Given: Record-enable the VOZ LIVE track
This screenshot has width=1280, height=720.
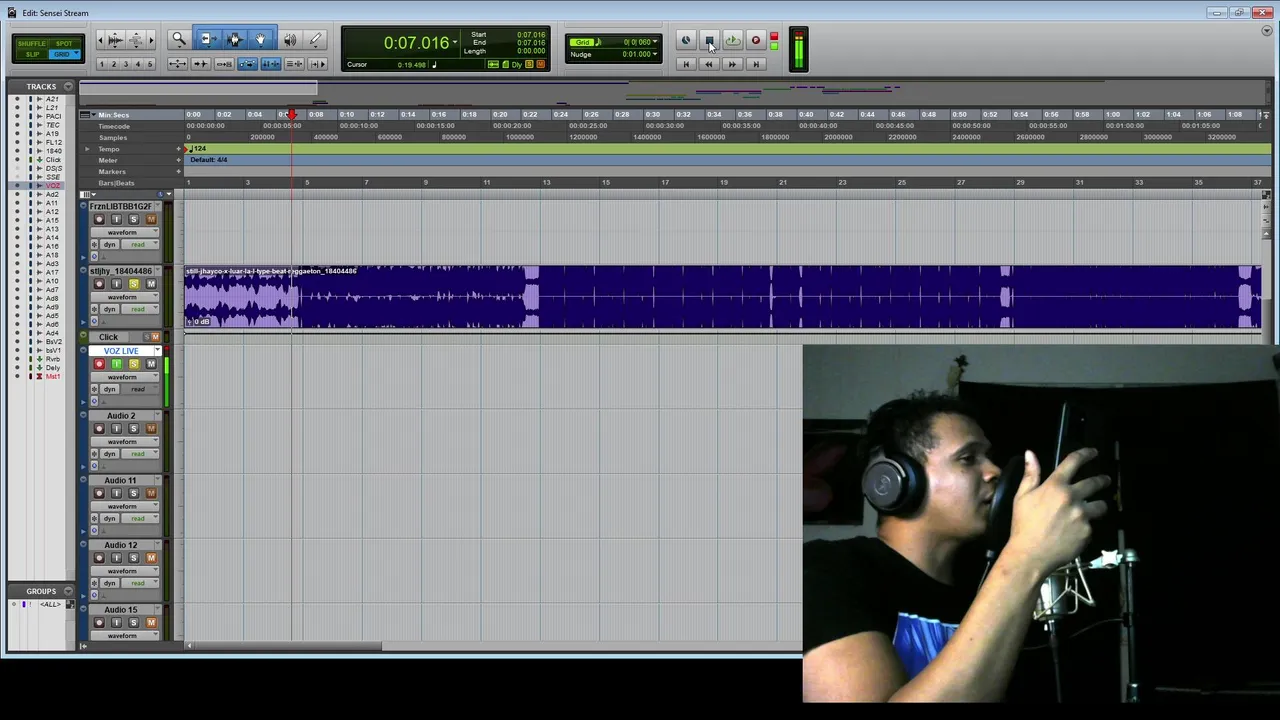Looking at the screenshot, I should point(99,364).
